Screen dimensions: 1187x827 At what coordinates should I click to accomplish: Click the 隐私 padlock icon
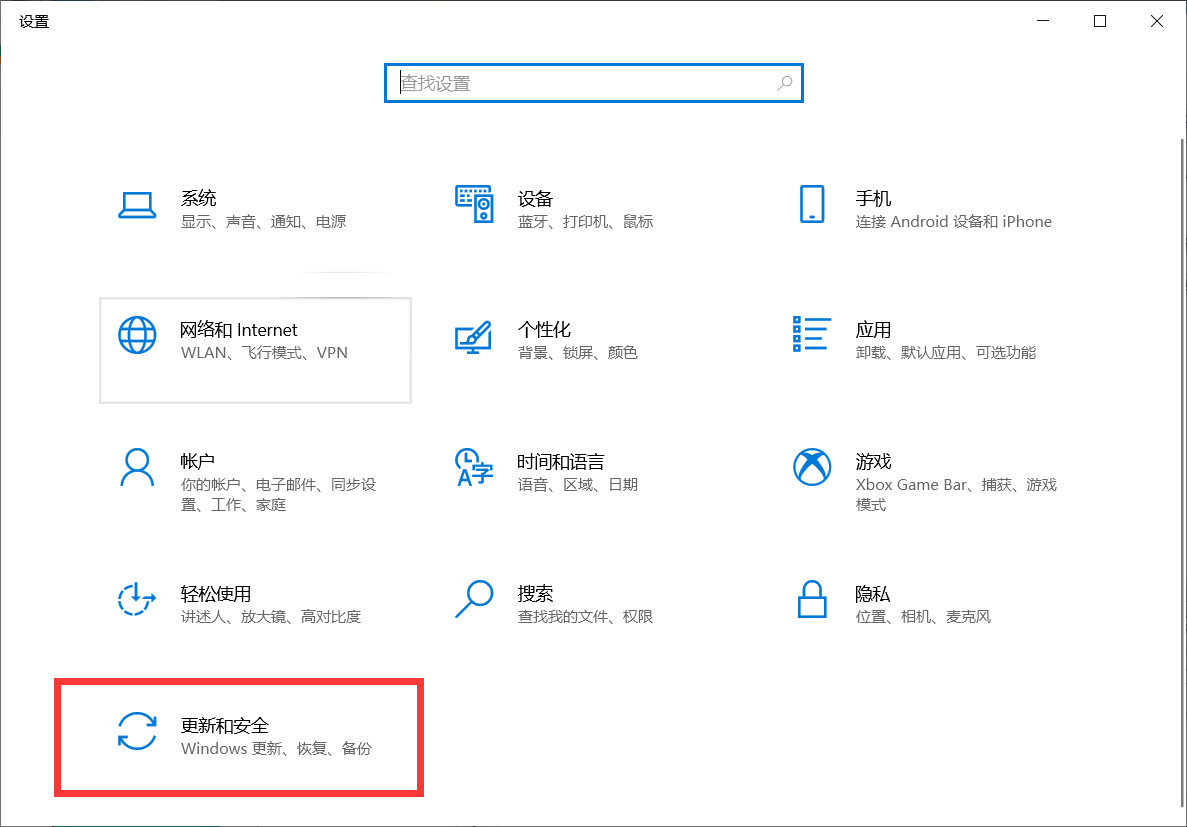point(811,599)
